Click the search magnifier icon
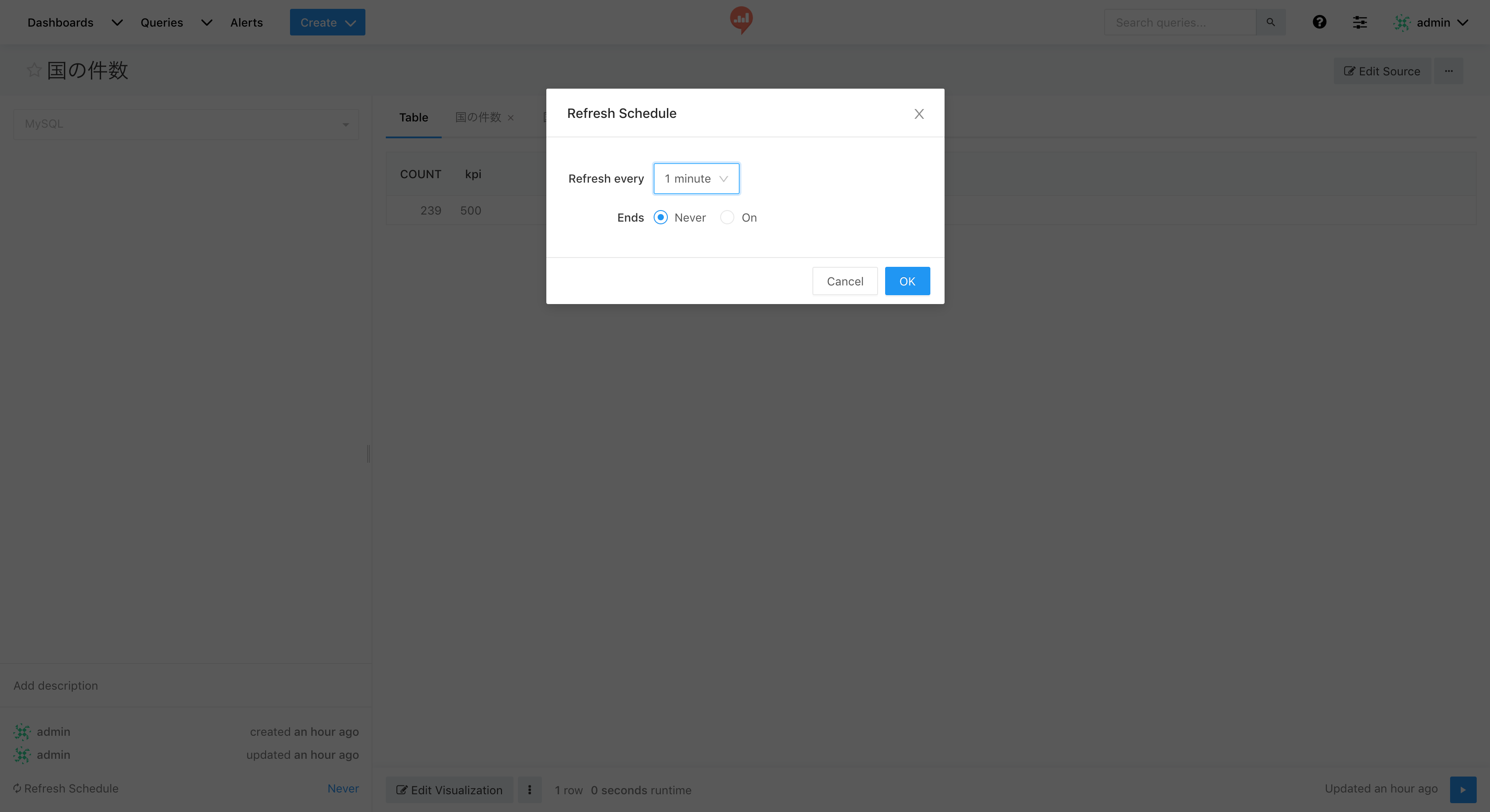 tap(1270, 22)
